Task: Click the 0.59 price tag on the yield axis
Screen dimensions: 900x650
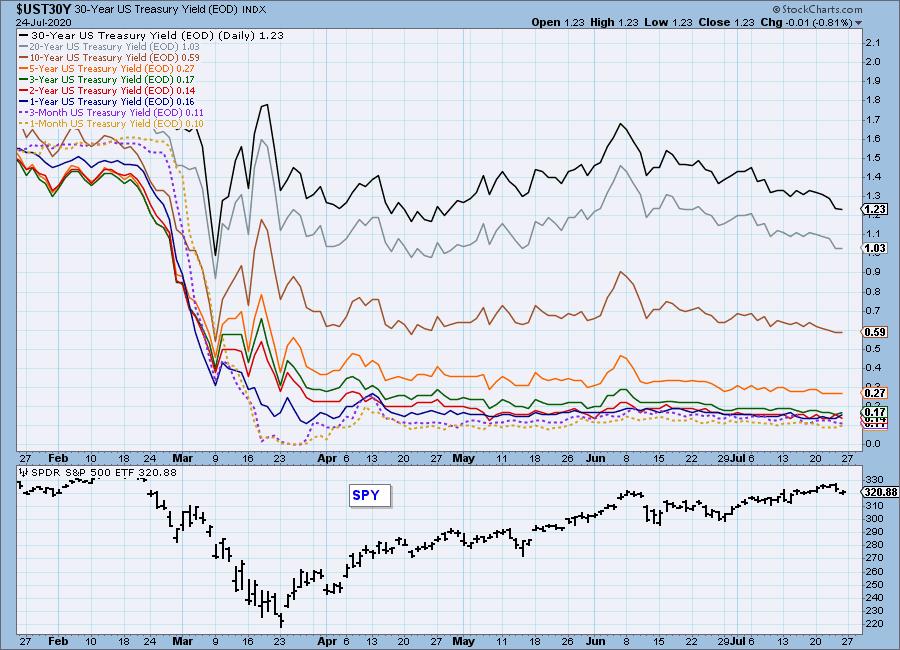Action: pyautogui.click(x=875, y=332)
